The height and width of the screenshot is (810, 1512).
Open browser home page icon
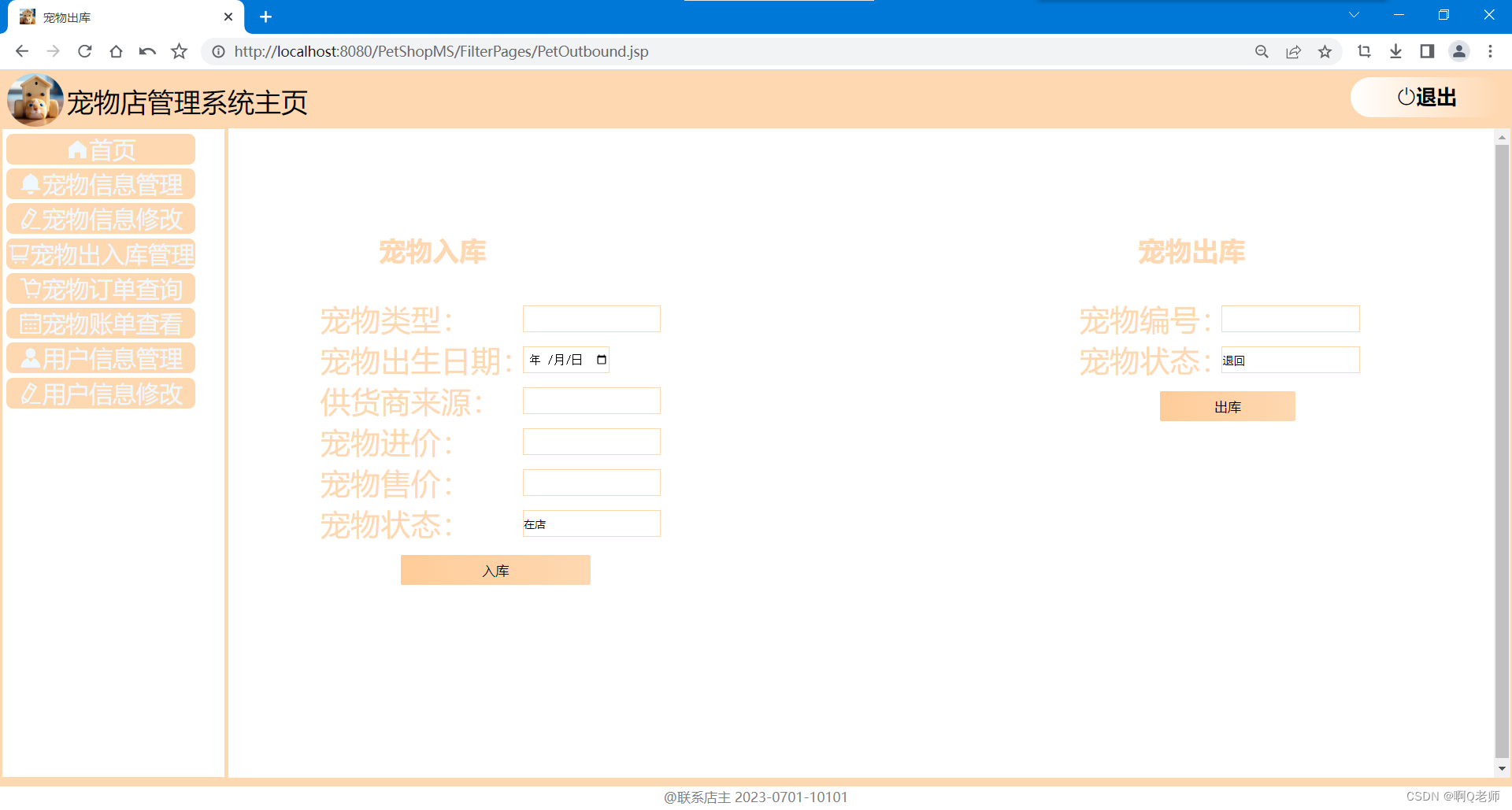point(116,51)
